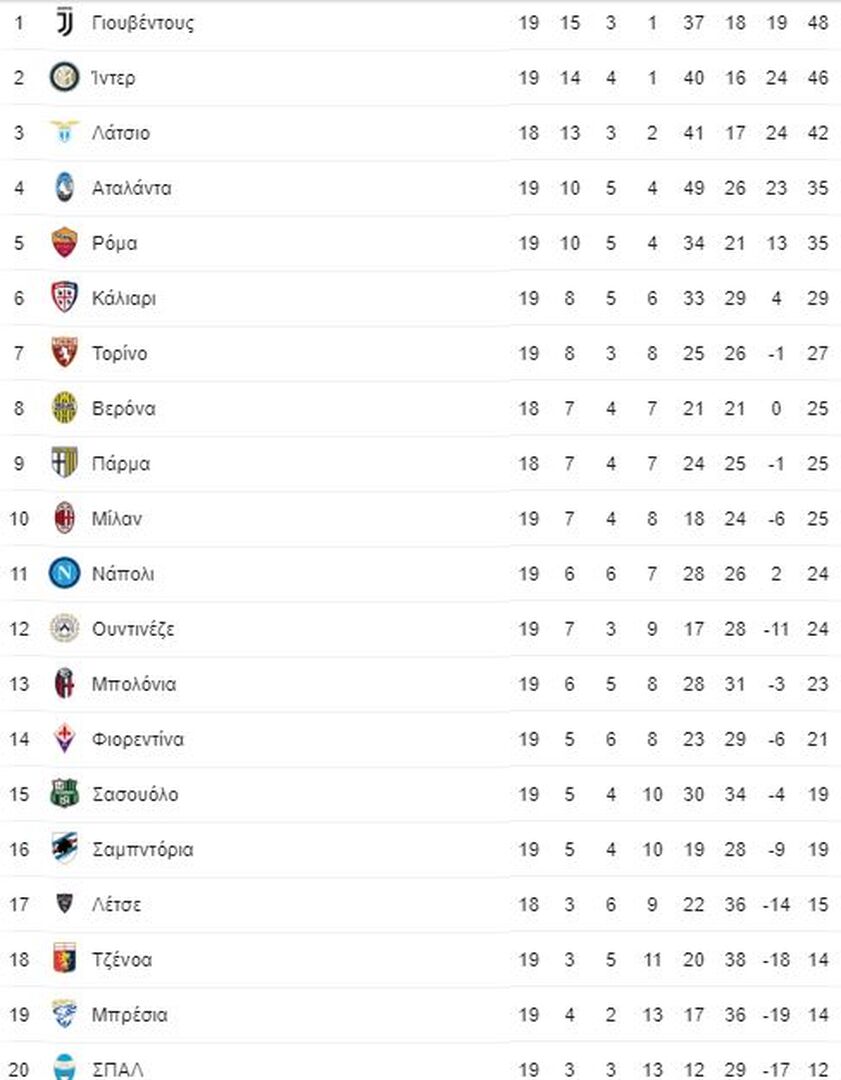Open the Πάρμα team link
841x1080 pixels.
[121, 464]
